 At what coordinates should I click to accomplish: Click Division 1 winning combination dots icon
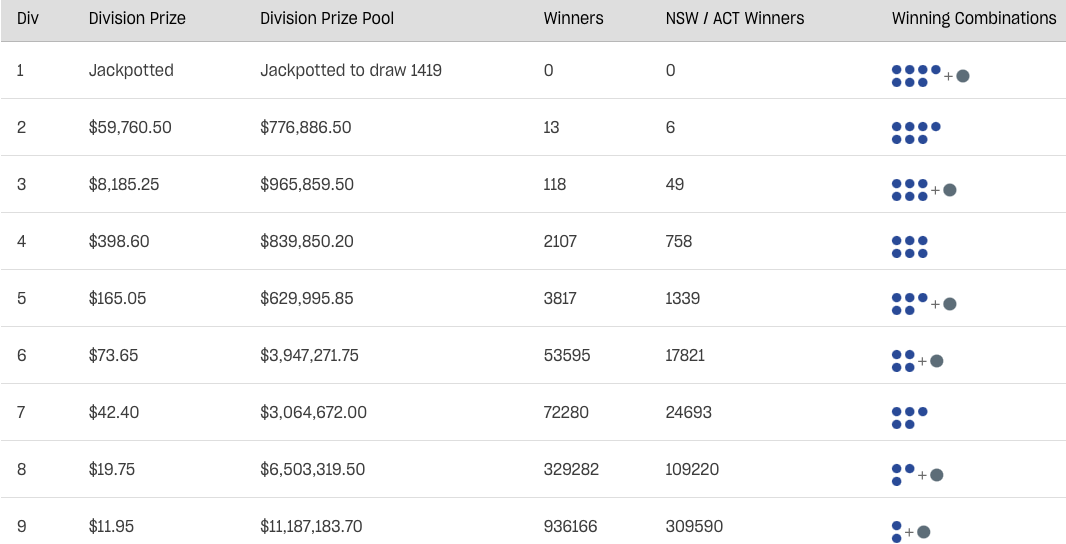tap(931, 76)
